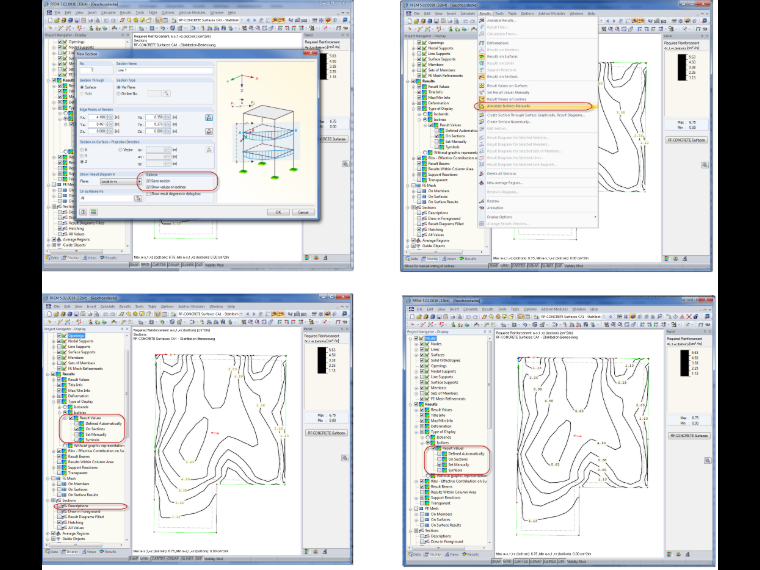Click the help icon at New Section dialog bottom
The height and width of the screenshot is (570, 760).
(83, 212)
